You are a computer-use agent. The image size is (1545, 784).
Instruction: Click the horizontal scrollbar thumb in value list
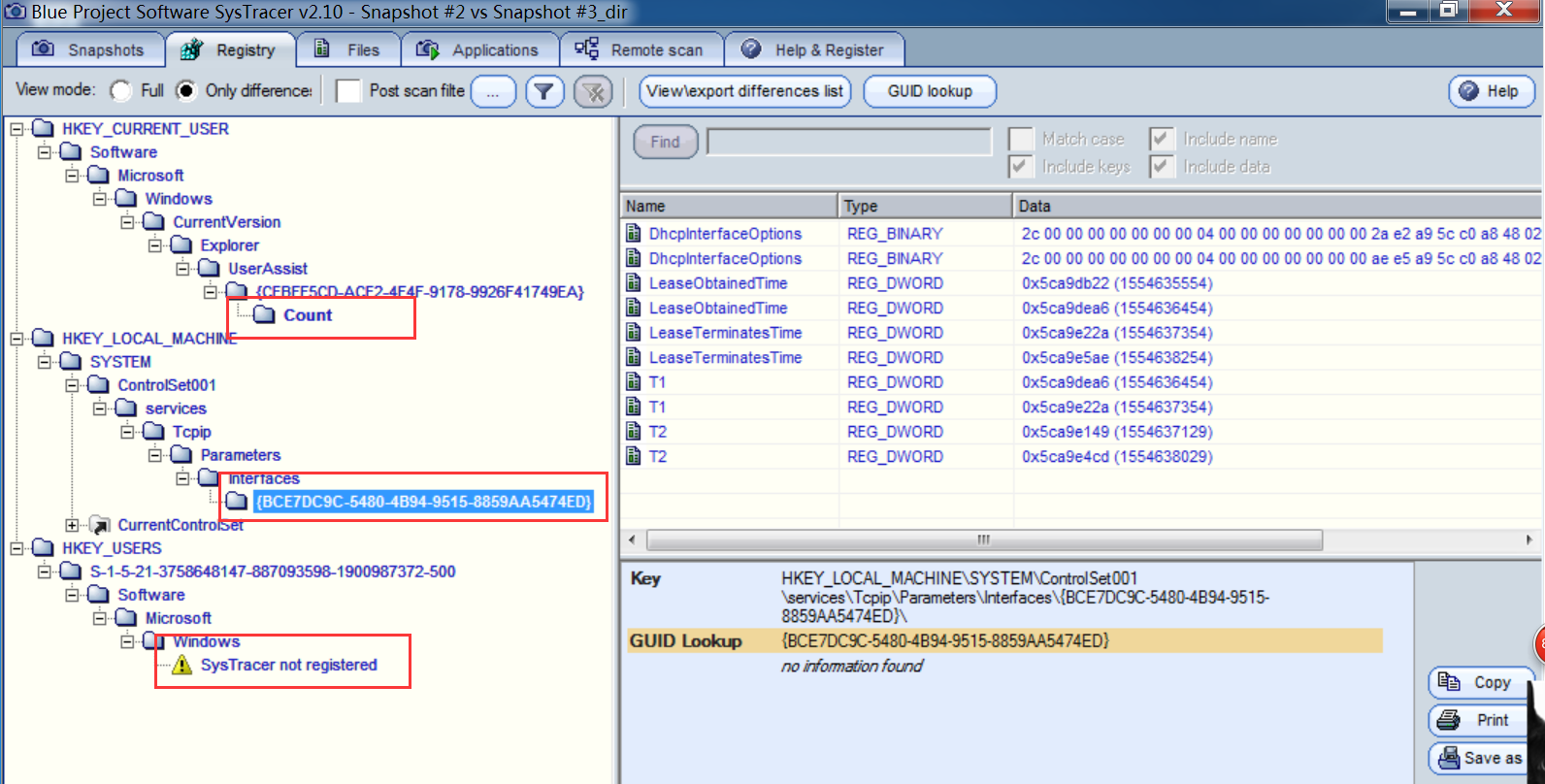984,539
